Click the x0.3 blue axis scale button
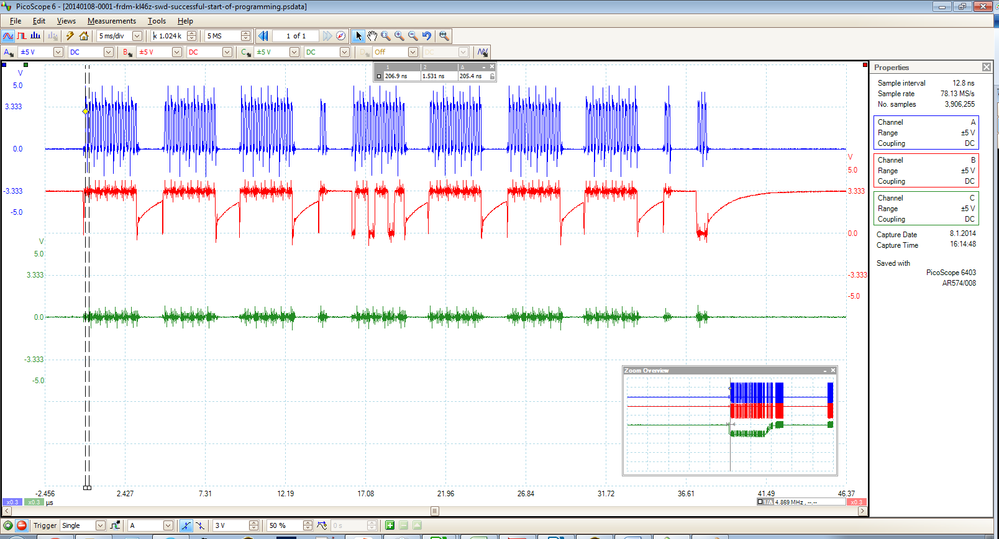Viewport: 999px width, 539px height. [12, 502]
